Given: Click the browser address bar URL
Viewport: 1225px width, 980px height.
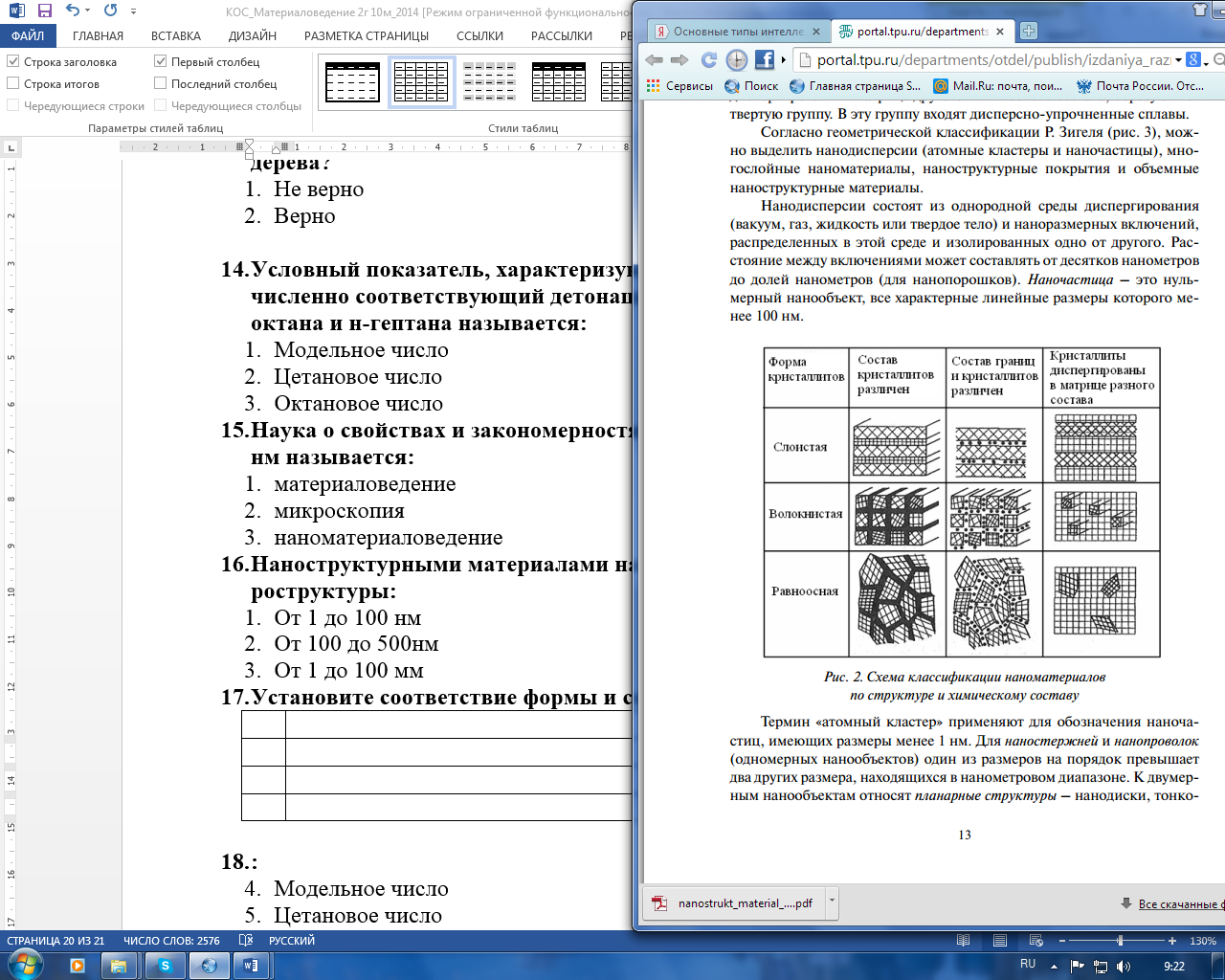Looking at the screenshot, I should click(x=993, y=59).
